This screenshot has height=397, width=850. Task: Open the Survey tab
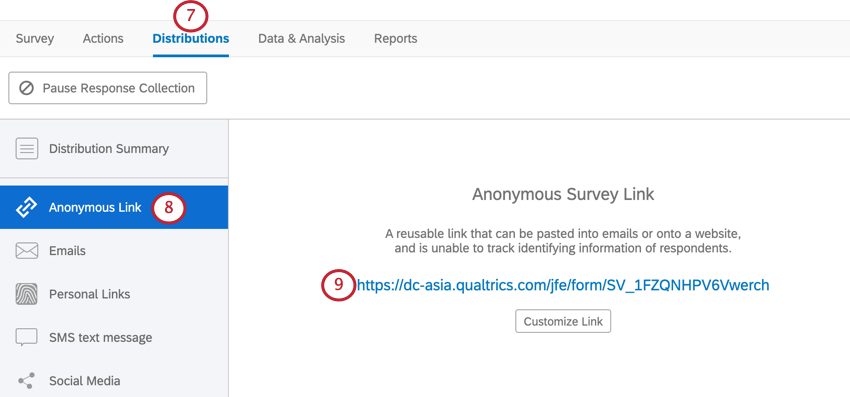pos(35,39)
